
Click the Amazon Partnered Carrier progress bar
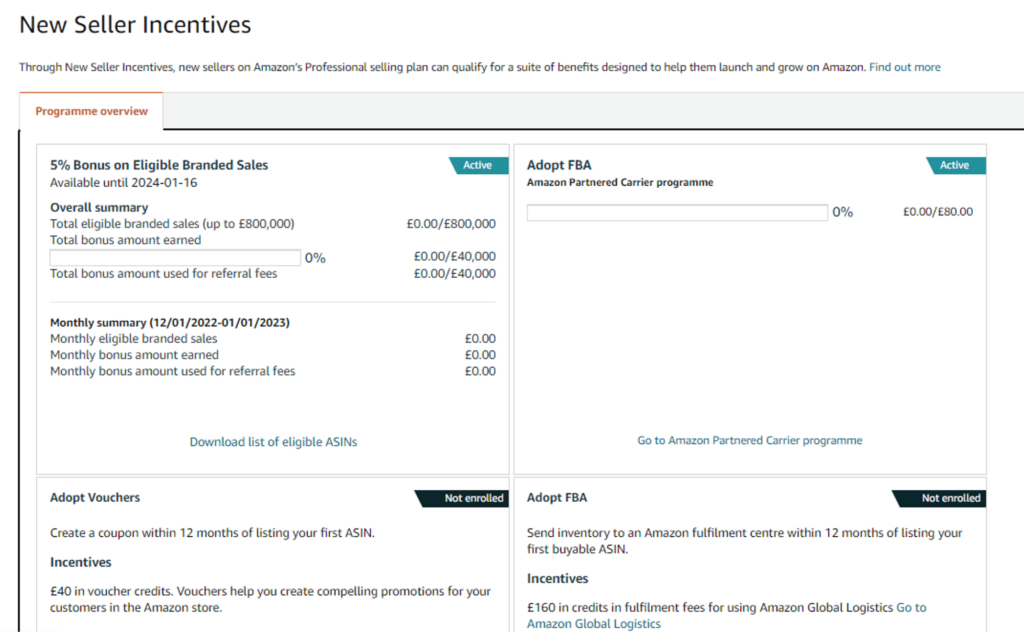677,212
